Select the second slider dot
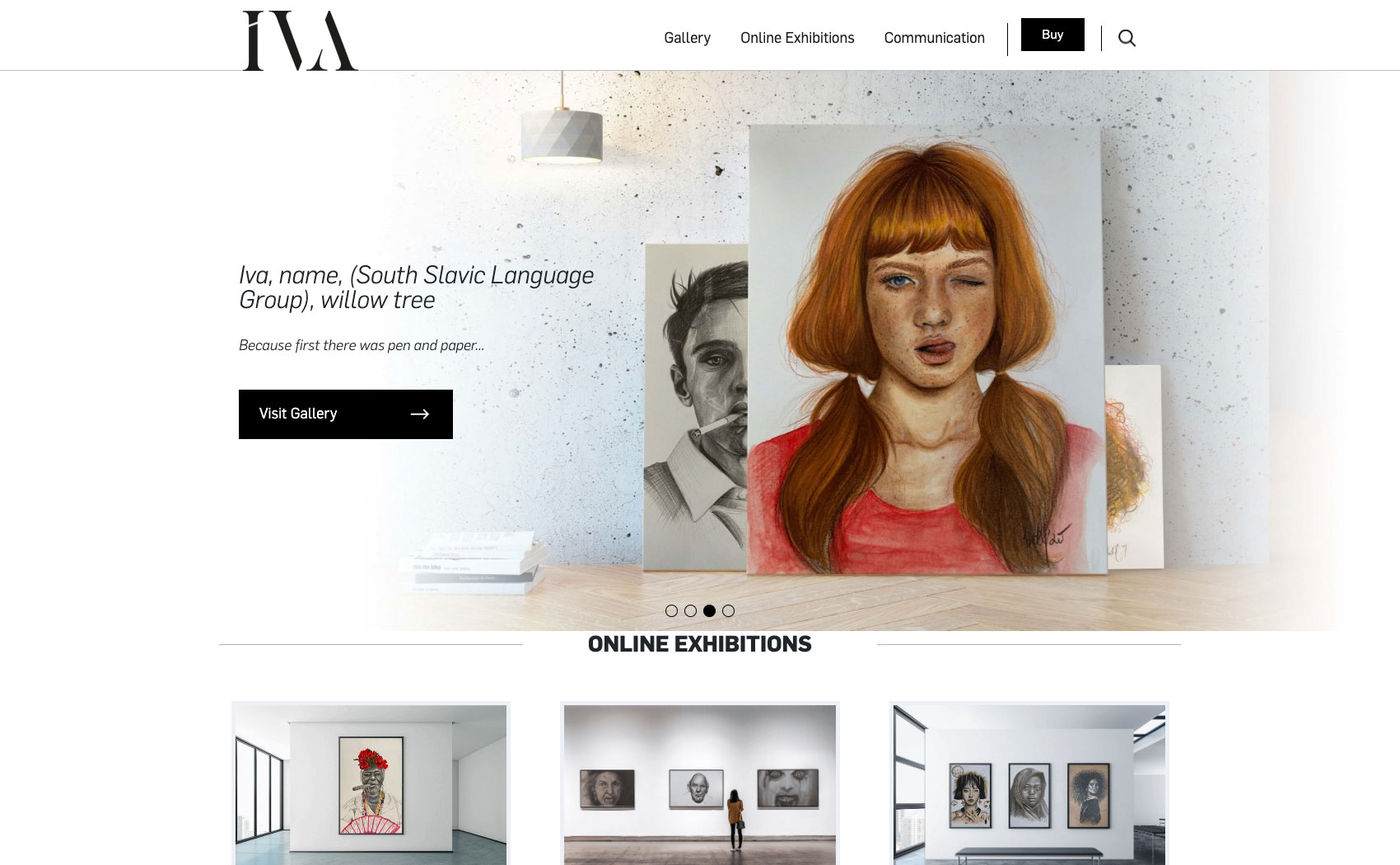Viewport: 1400px width, 865px height. (x=690, y=611)
